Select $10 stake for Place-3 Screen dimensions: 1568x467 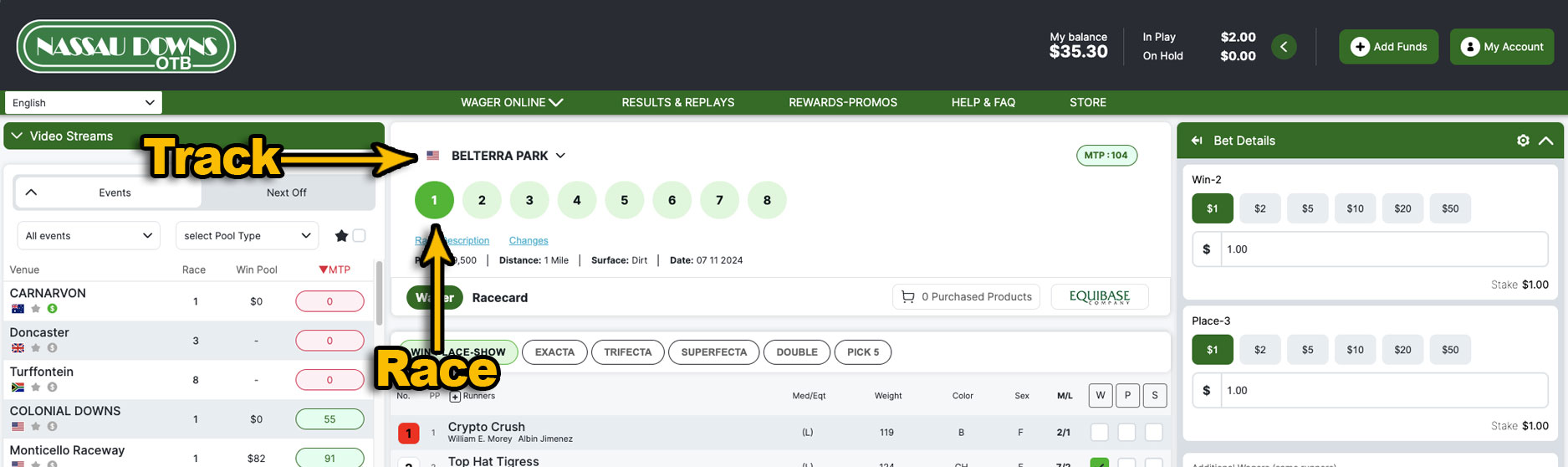[1355, 350]
